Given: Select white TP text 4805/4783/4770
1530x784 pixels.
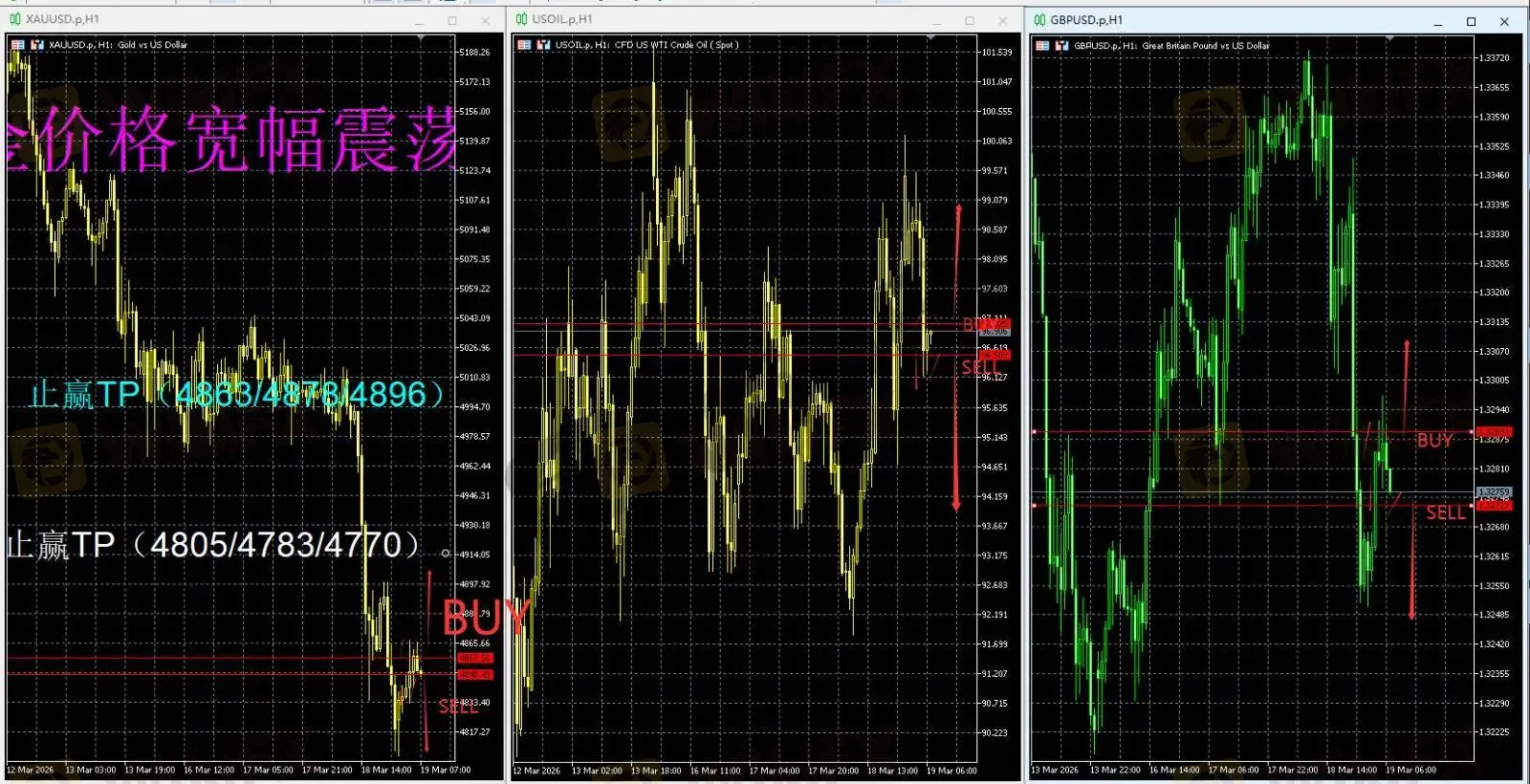Looking at the screenshot, I should (x=213, y=545).
